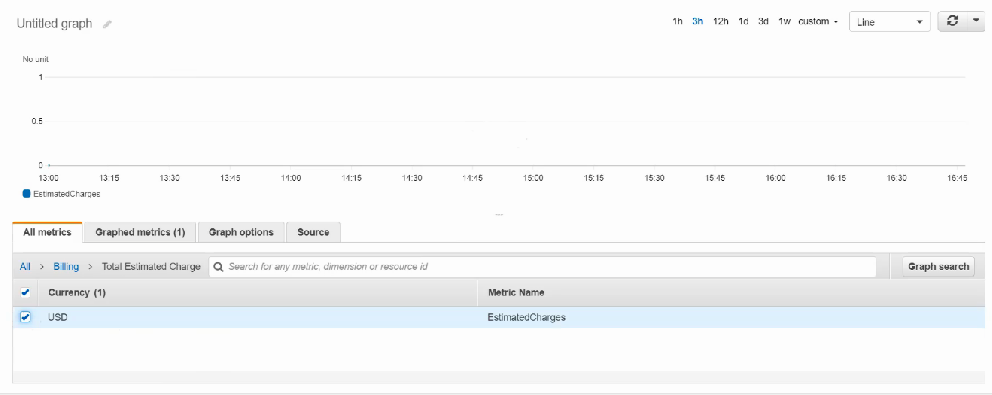Navigate to All in breadcrumb
Viewport: 992px width, 395px height.
coord(25,266)
